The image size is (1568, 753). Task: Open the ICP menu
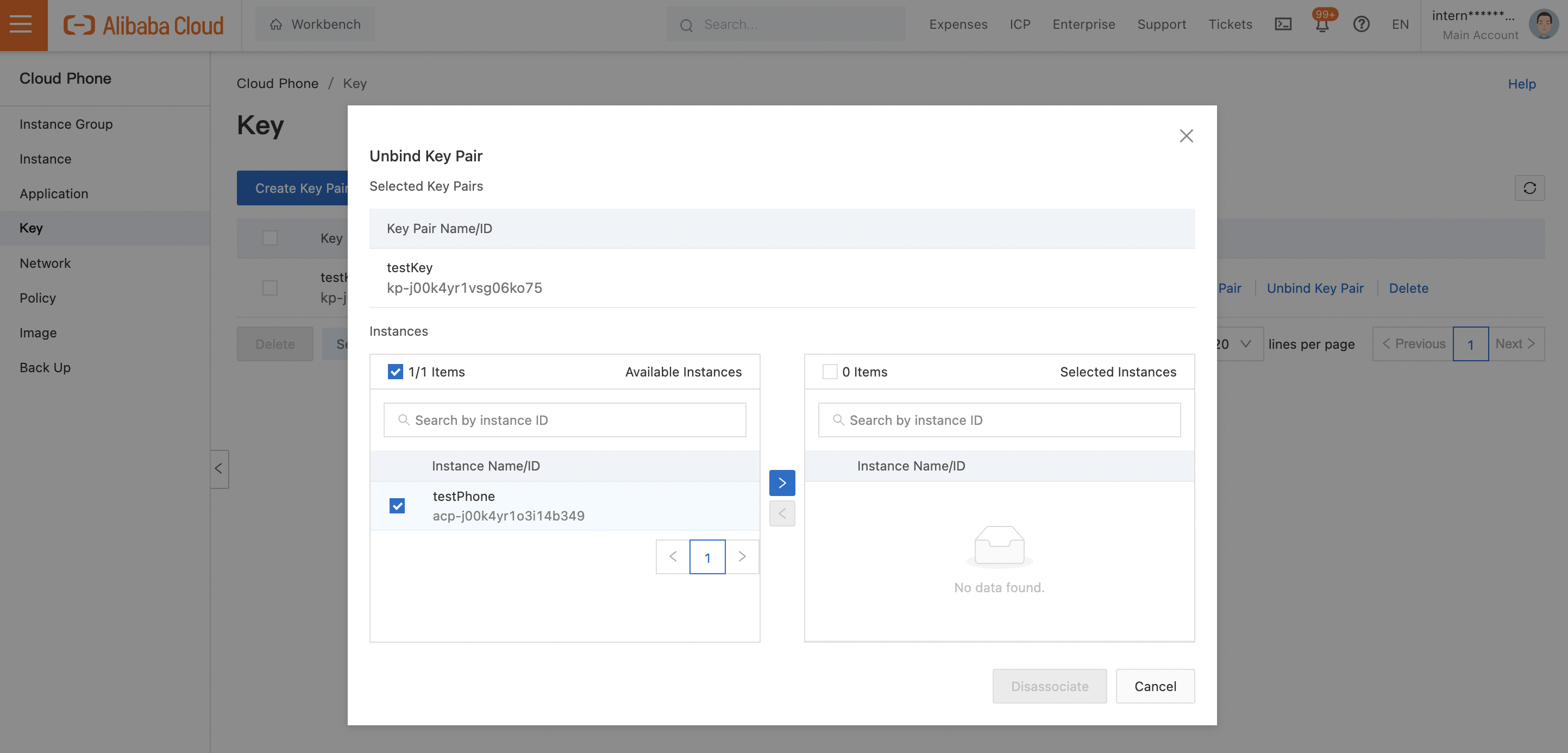tap(1020, 24)
